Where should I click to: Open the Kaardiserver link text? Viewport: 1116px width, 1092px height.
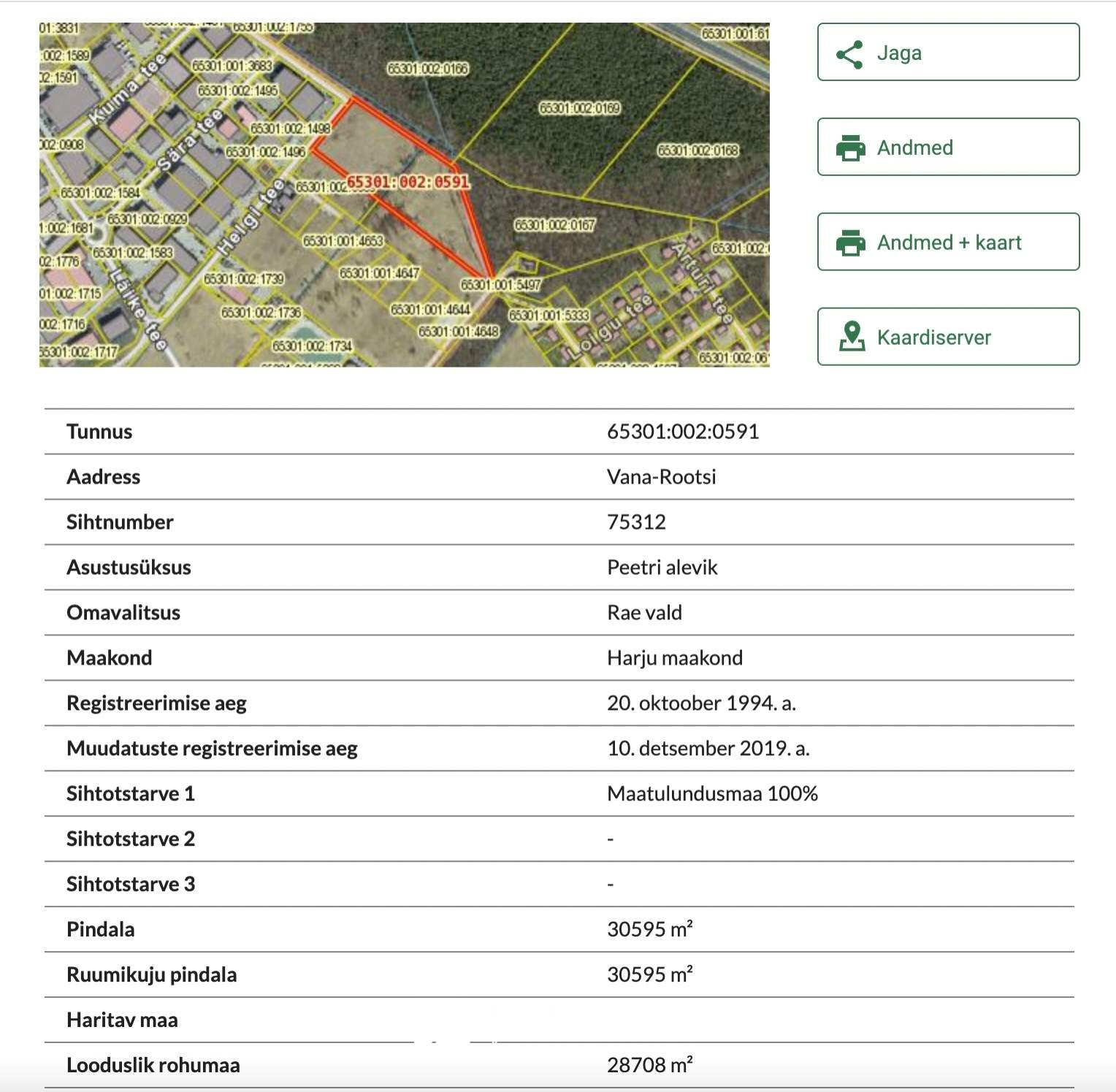pyautogui.click(x=933, y=337)
